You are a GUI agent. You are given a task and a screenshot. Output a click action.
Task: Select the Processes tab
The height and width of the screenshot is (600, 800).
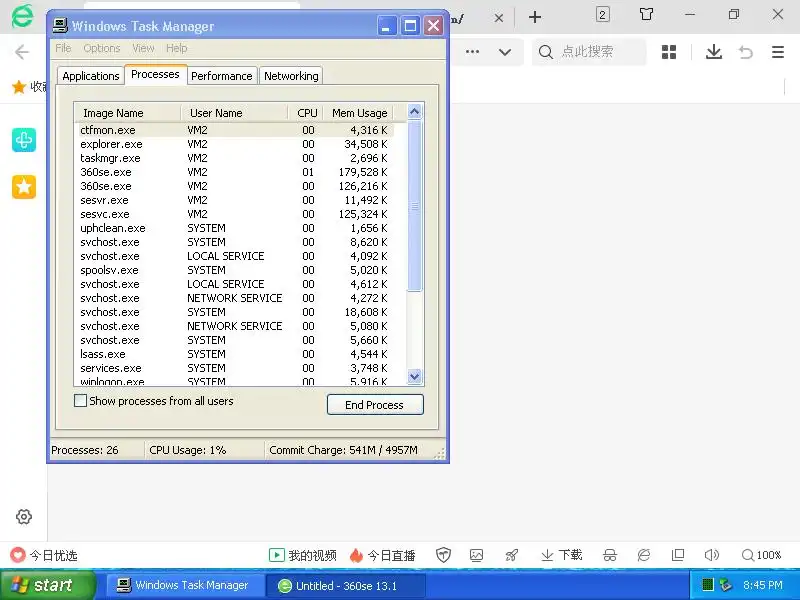point(155,74)
